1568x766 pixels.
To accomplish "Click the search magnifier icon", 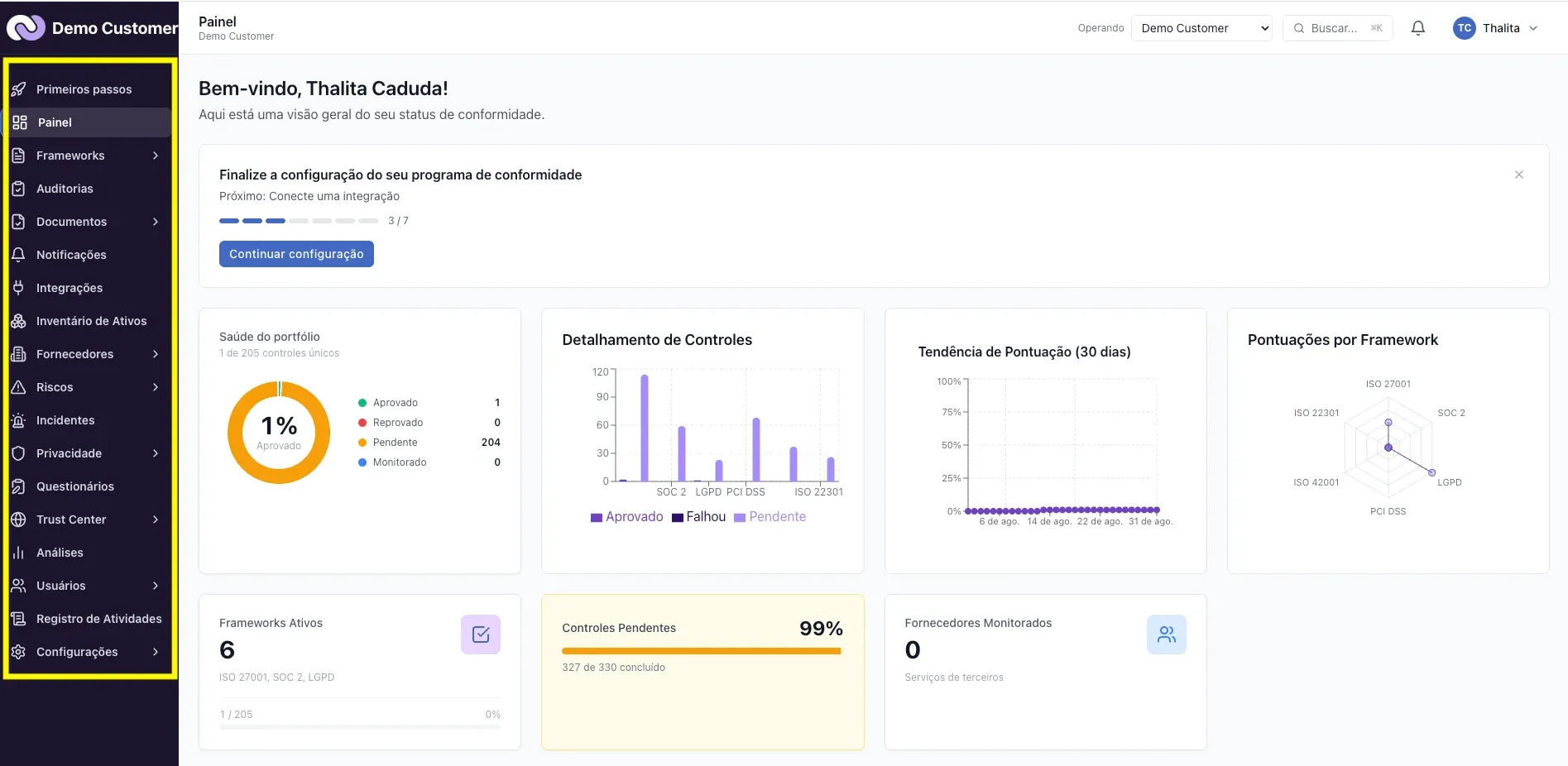I will coord(1299,28).
